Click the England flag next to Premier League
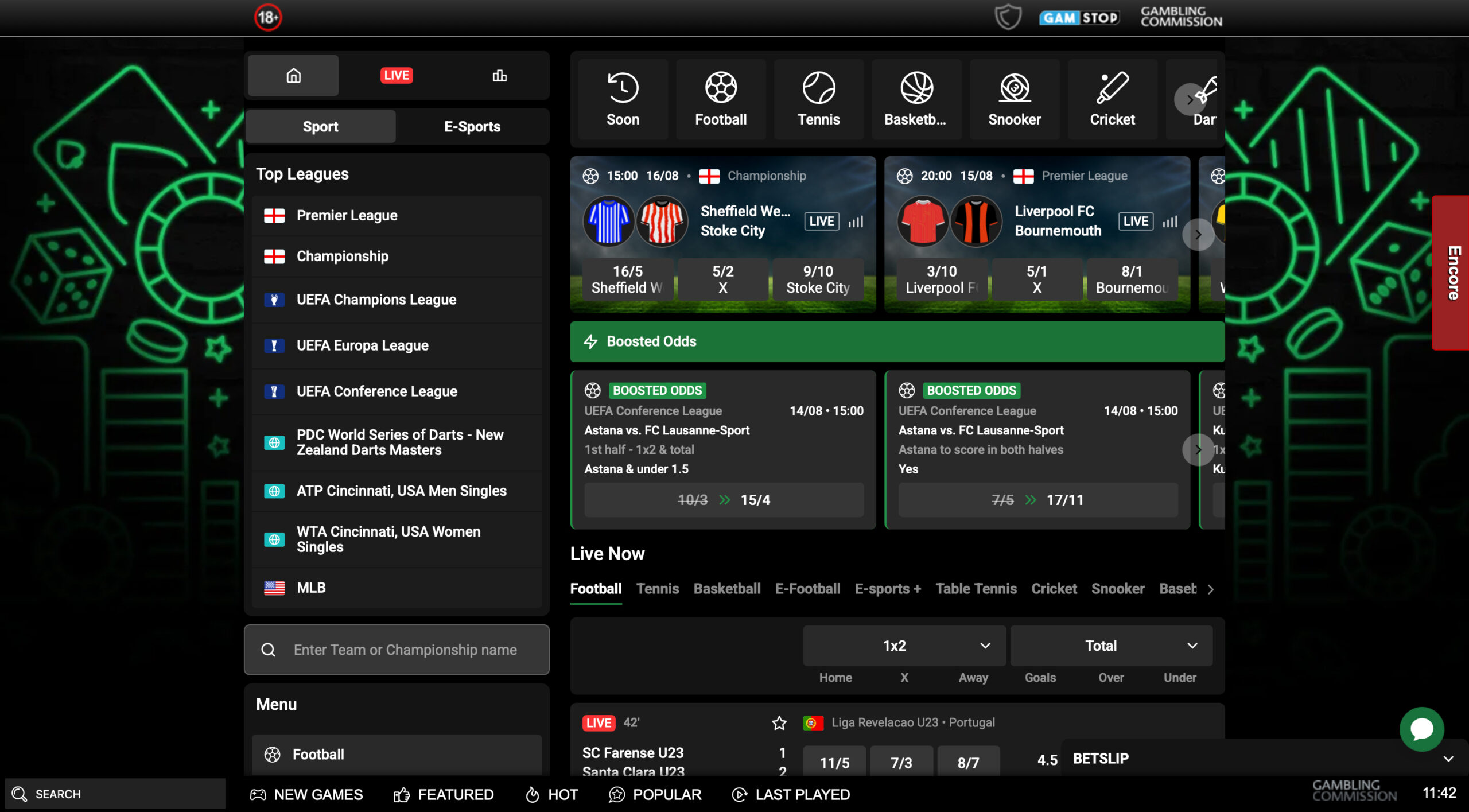Screen dimensions: 1469x812 (x=274, y=216)
